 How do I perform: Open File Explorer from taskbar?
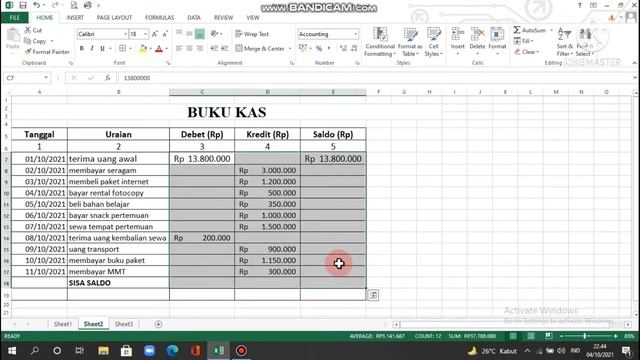[103, 351]
